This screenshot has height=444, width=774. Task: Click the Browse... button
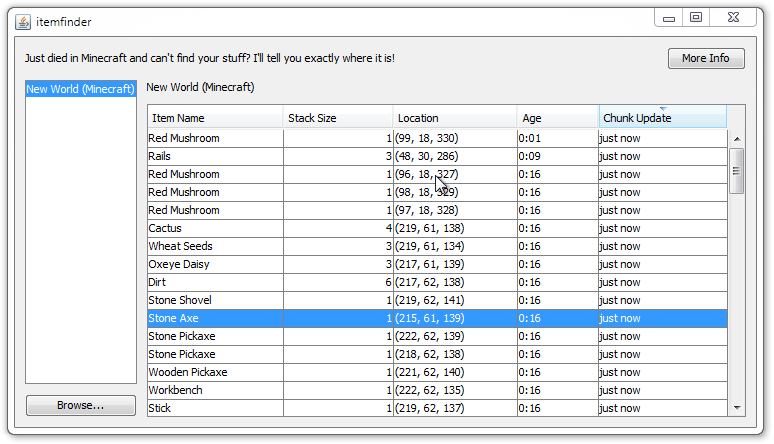click(x=80, y=405)
